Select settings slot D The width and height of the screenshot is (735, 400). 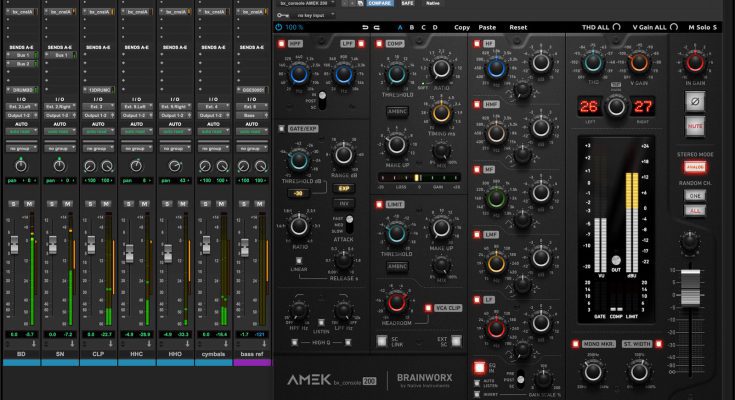(435, 28)
